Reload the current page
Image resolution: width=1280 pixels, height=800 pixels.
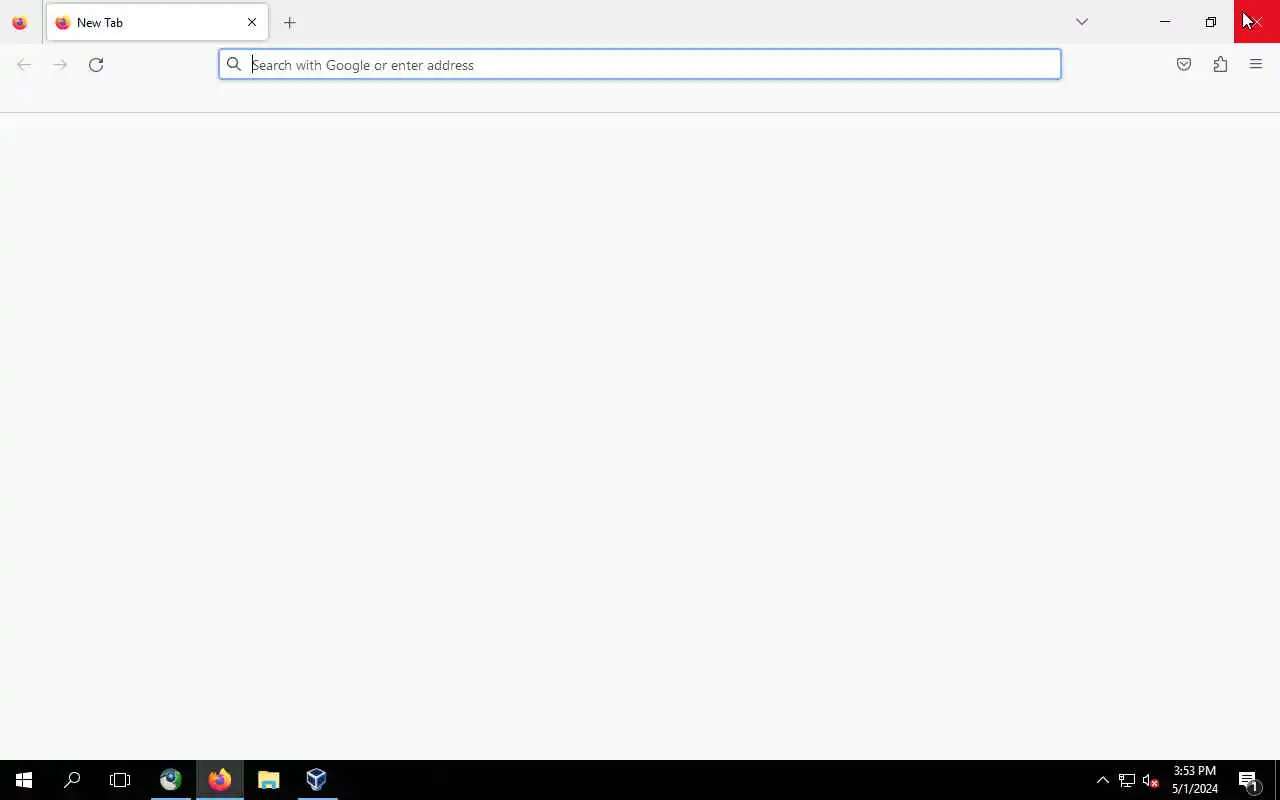[x=96, y=65]
